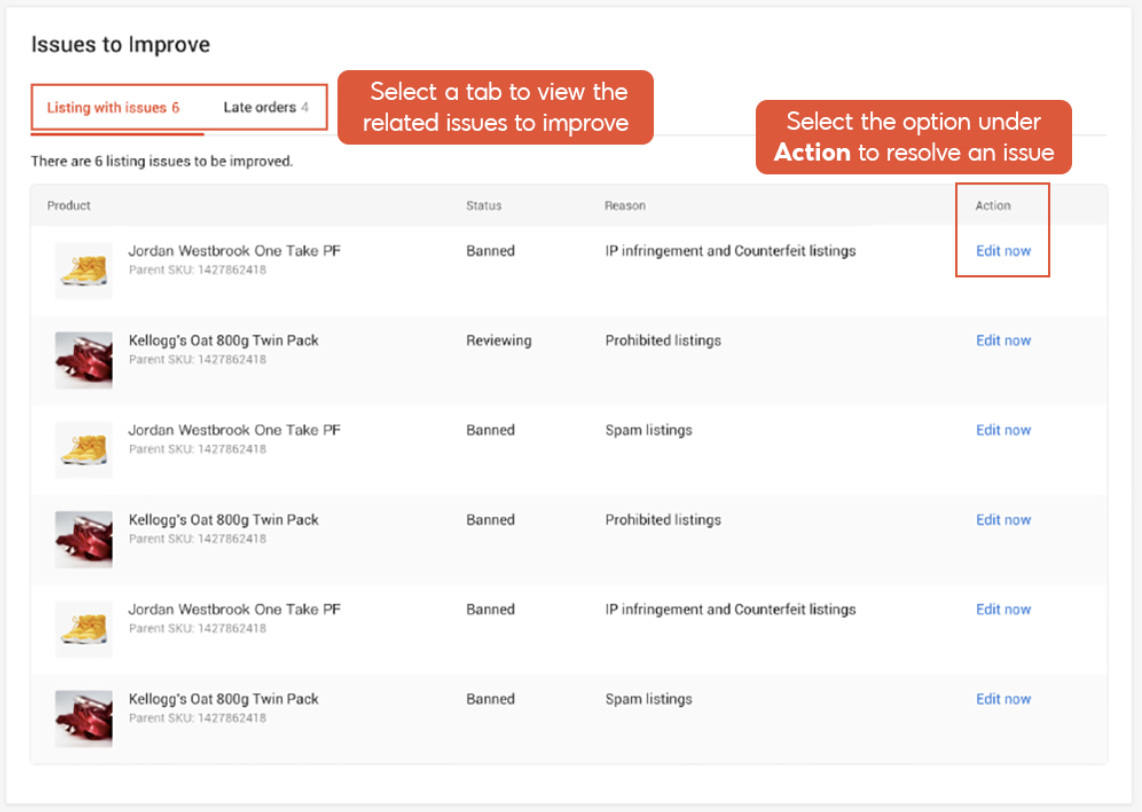Viewport: 1142px width, 812px height.
Task: Click the Status column header
Action: point(483,205)
